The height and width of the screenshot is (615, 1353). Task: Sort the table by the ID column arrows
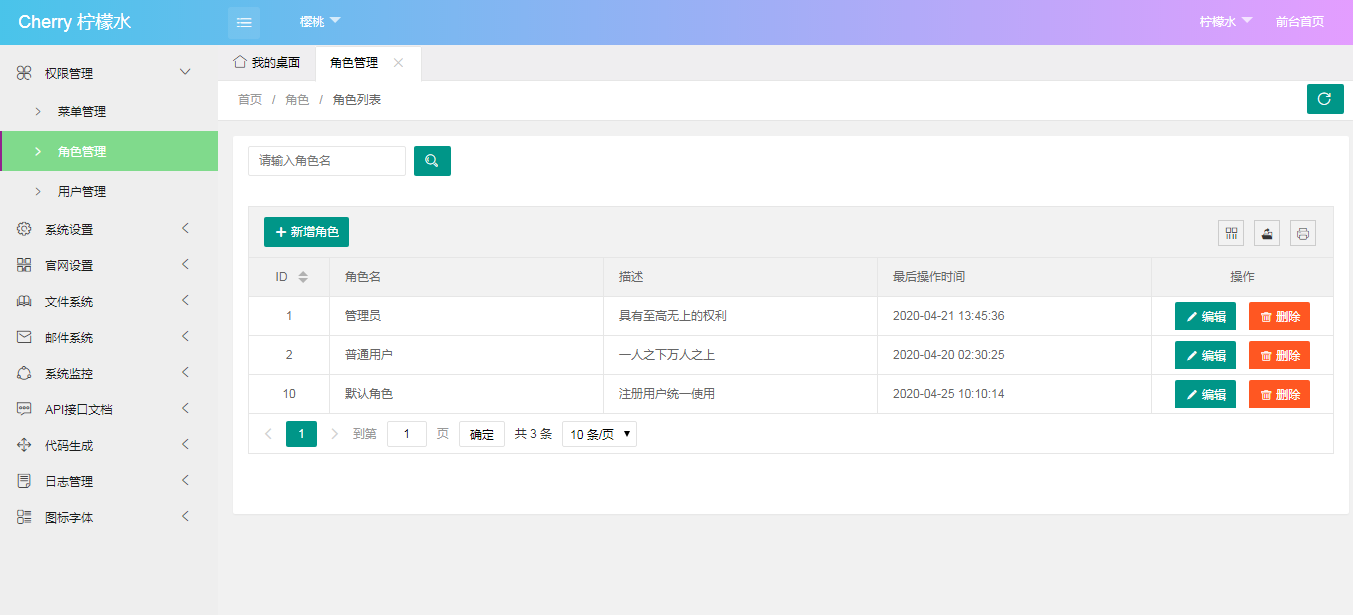click(x=303, y=277)
